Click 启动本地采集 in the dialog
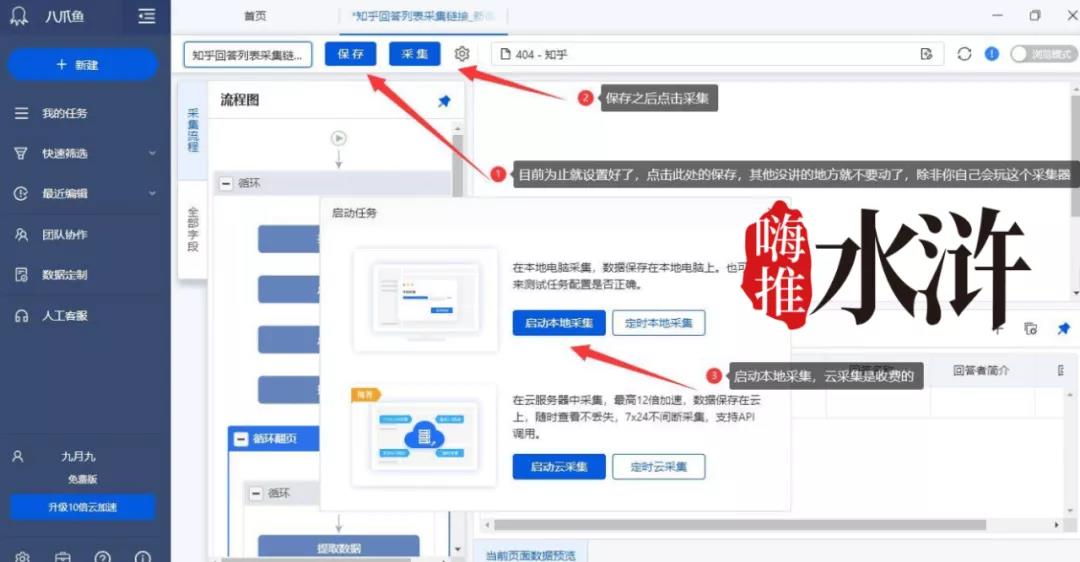Image resolution: width=1080 pixels, height=562 pixels. click(559, 322)
